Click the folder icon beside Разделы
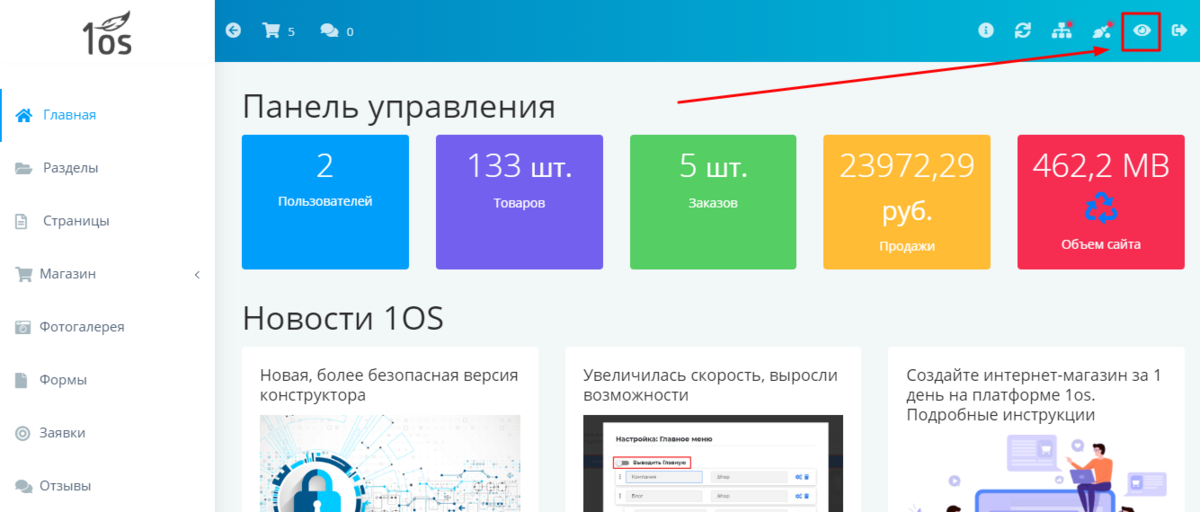 click(23, 168)
